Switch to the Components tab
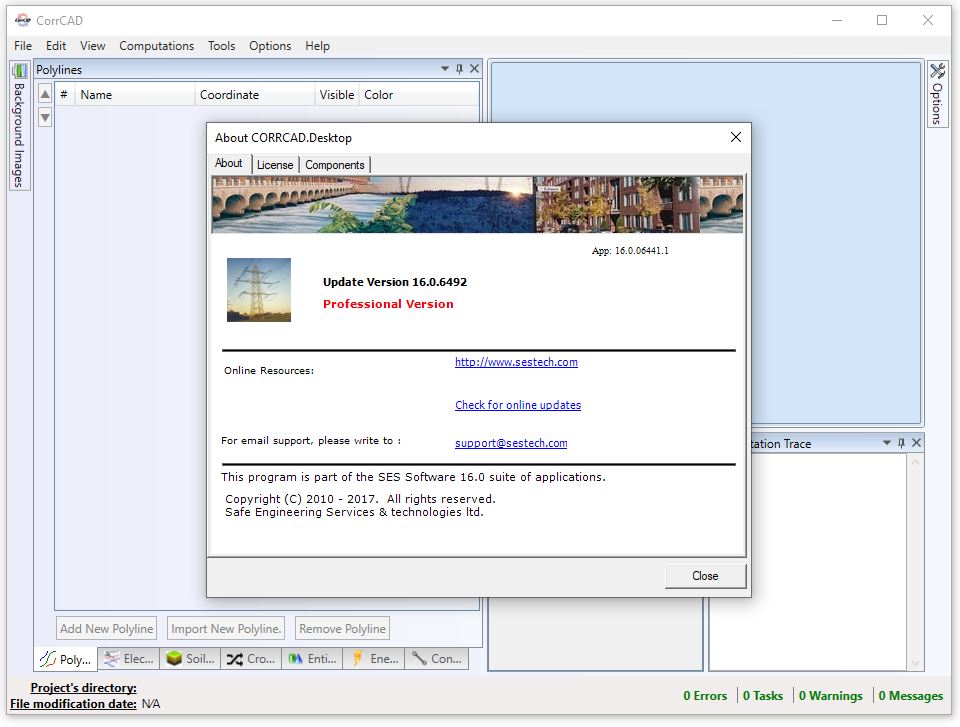This screenshot has width=960, height=727. pyautogui.click(x=335, y=164)
